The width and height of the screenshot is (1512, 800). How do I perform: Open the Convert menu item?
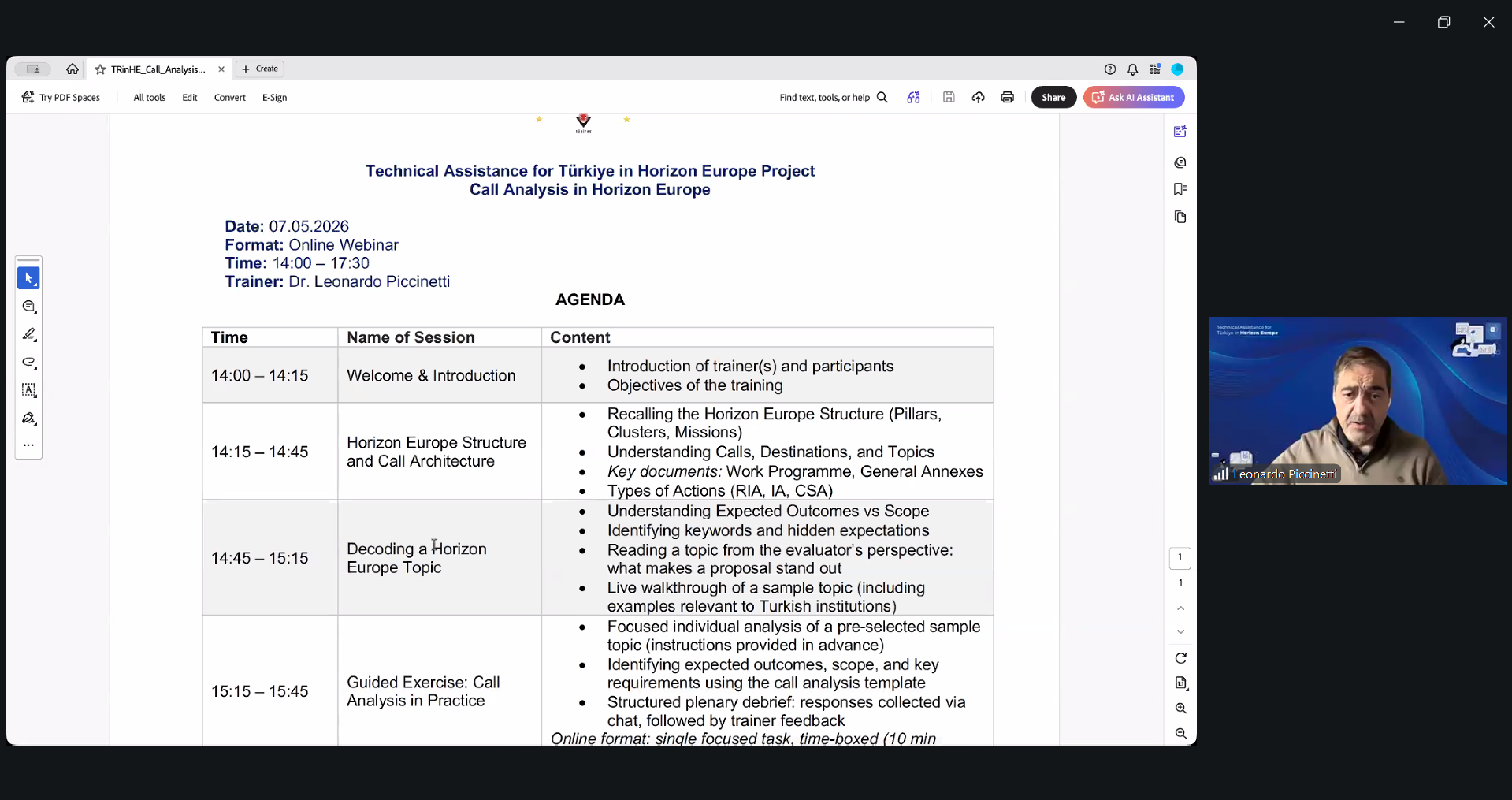tap(230, 98)
